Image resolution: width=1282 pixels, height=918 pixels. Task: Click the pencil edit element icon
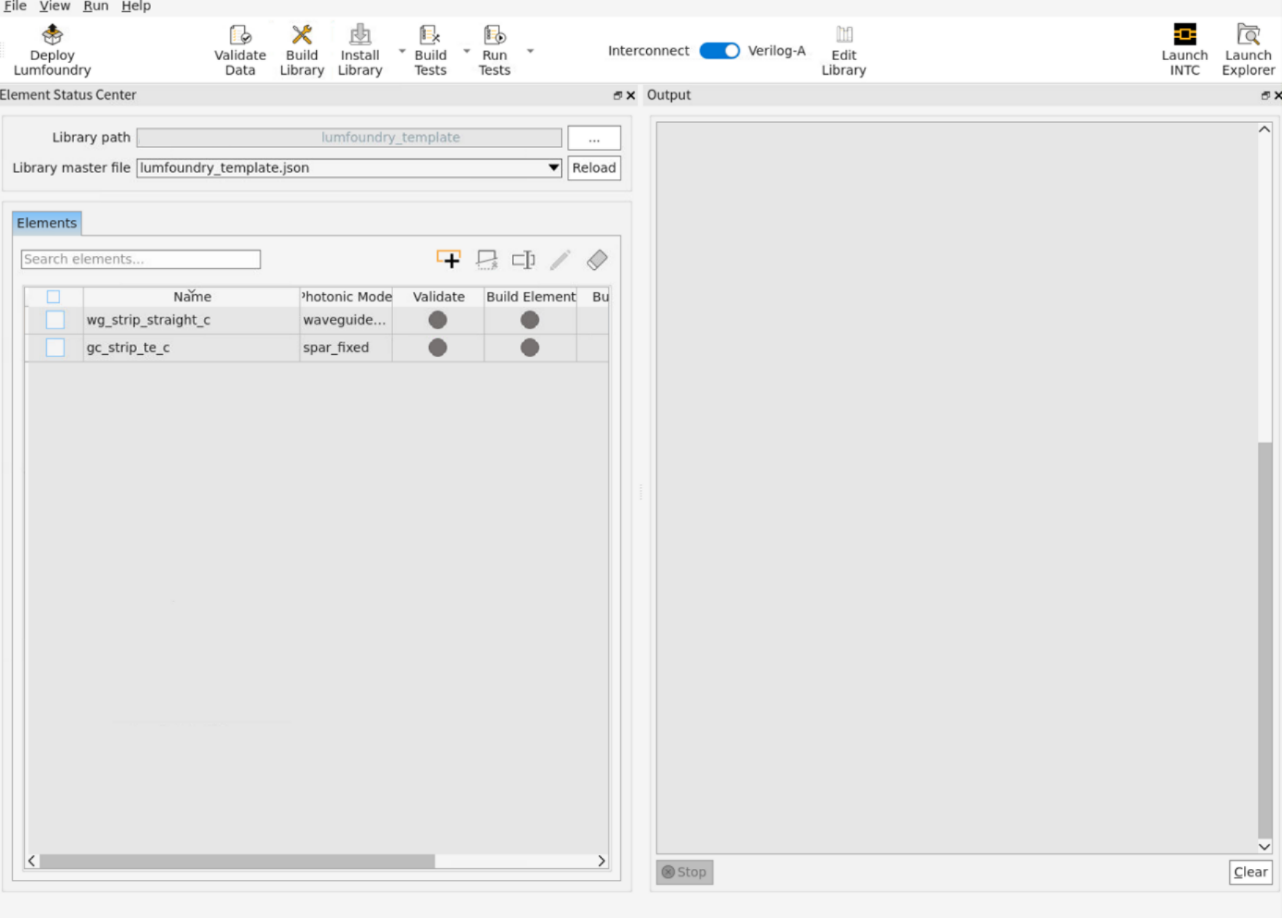560,260
